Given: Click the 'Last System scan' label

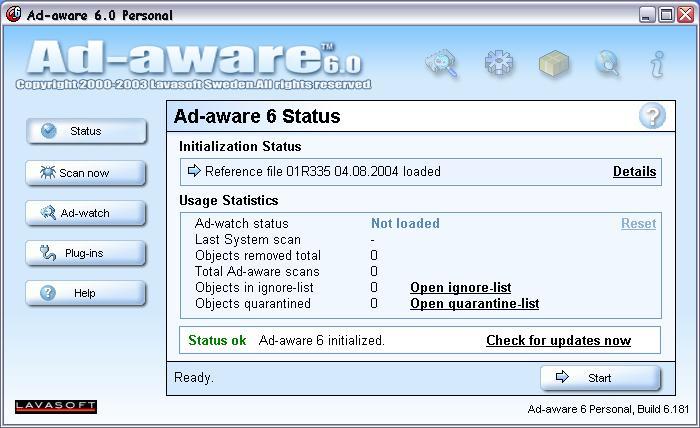Looking at the screenshot, I should coord(248,239).
